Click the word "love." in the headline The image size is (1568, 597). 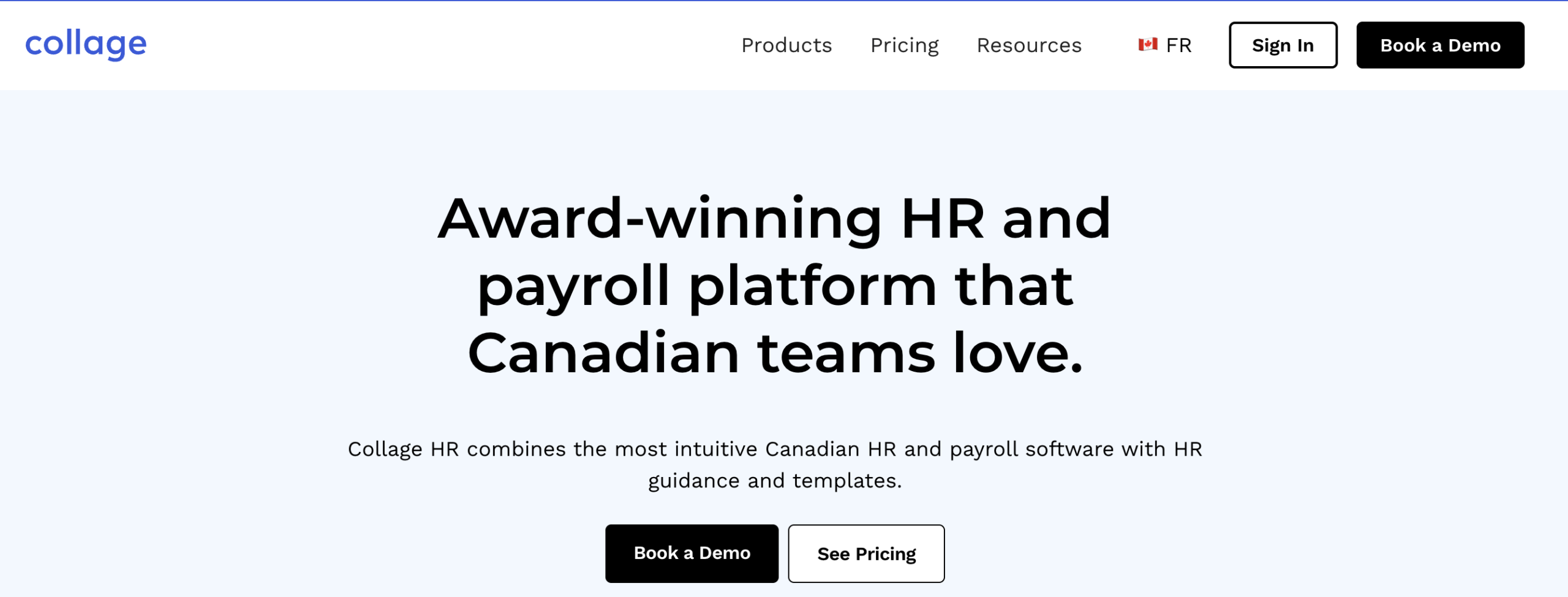pos(1018,354)
